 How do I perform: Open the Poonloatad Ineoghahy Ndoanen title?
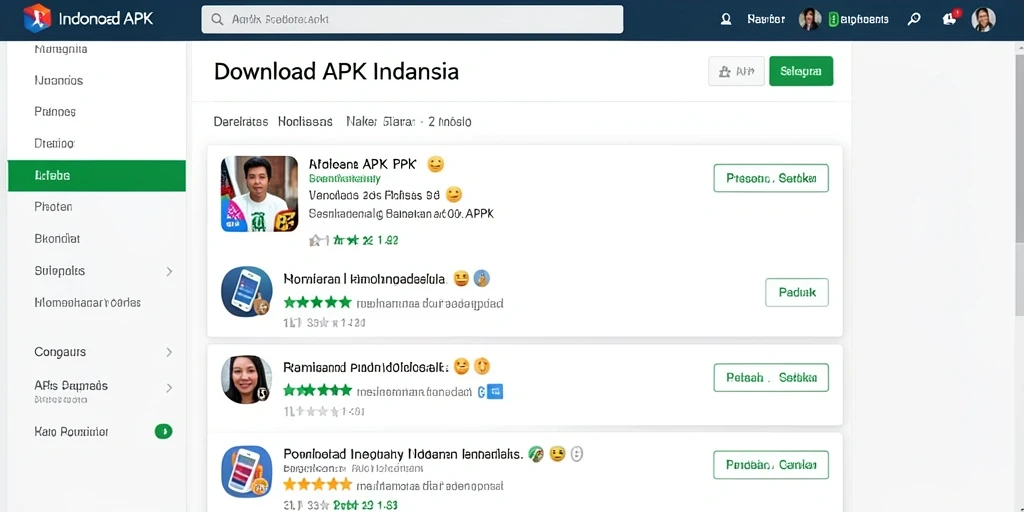[403, 454]
